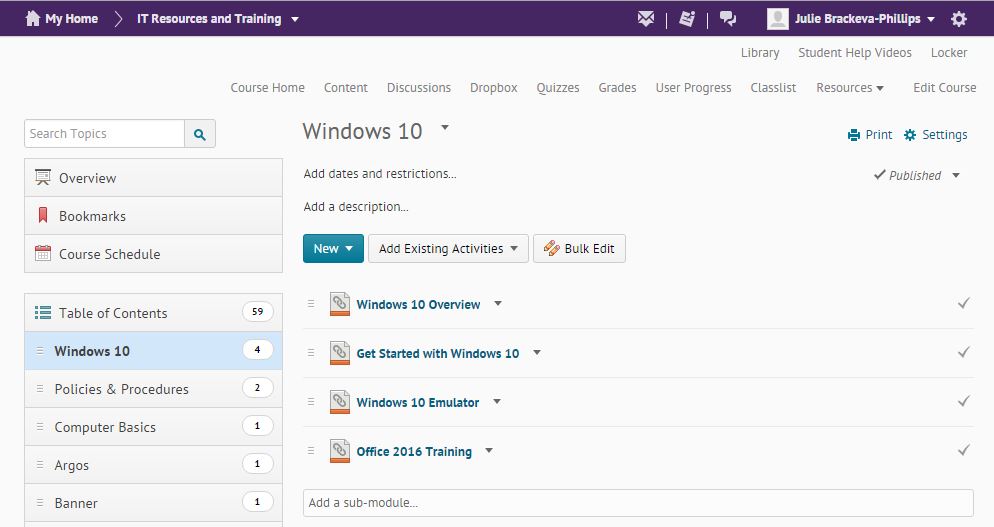Open the subscription alerts chat icon
994x527 pixels.
(x=728, y=19)
